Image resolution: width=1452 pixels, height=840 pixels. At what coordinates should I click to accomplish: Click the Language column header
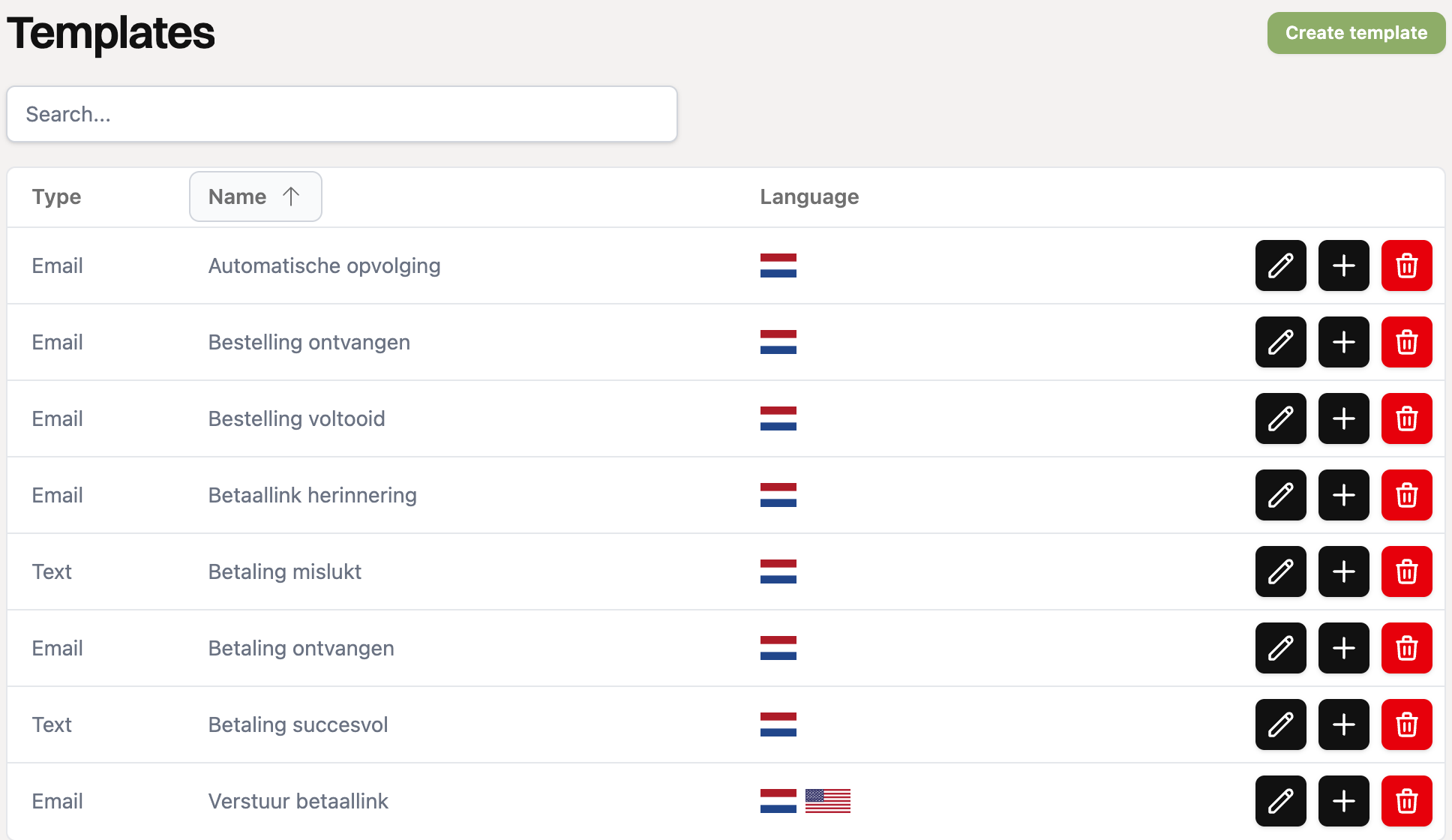tap(809, 196)
